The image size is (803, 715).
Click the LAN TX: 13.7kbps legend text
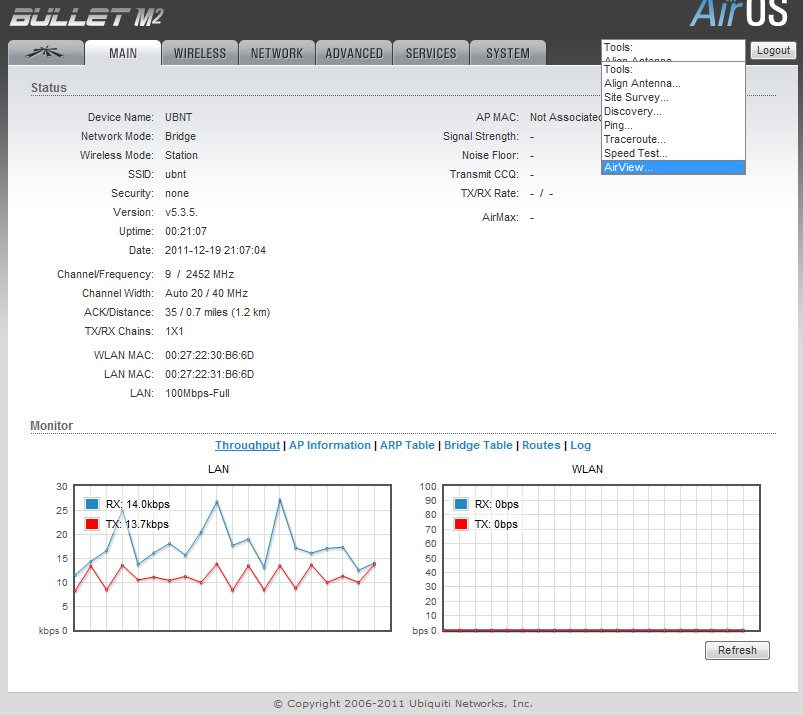pos(137,524)
